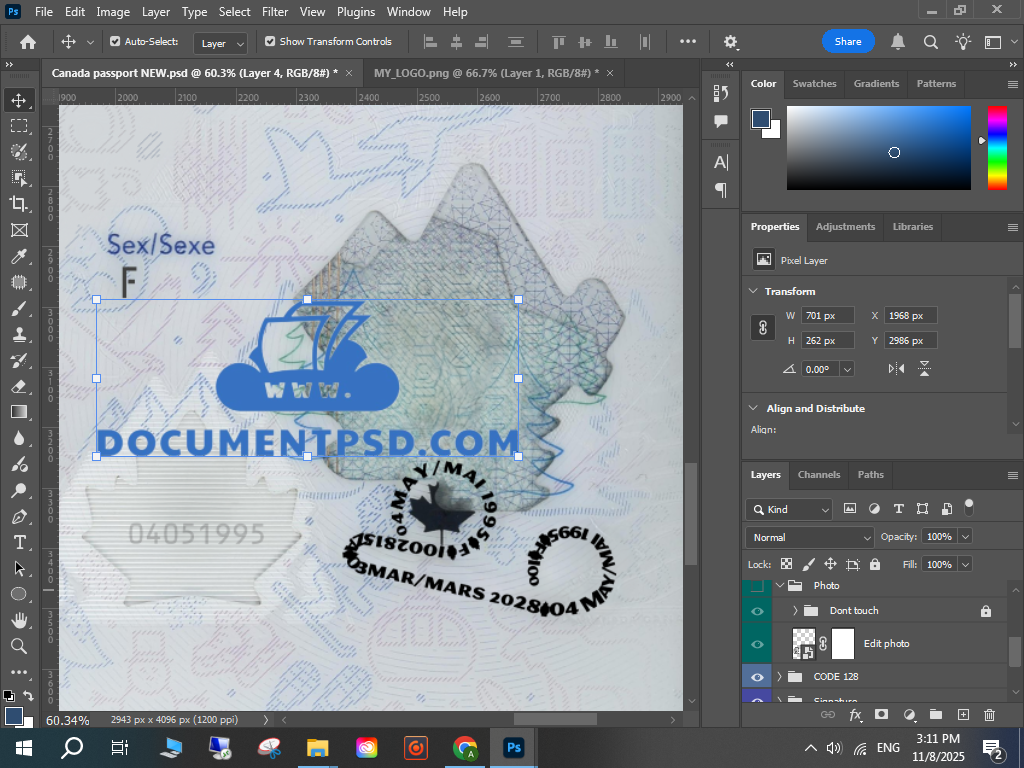Select the Eyedropper tool

tap(18, 256)
